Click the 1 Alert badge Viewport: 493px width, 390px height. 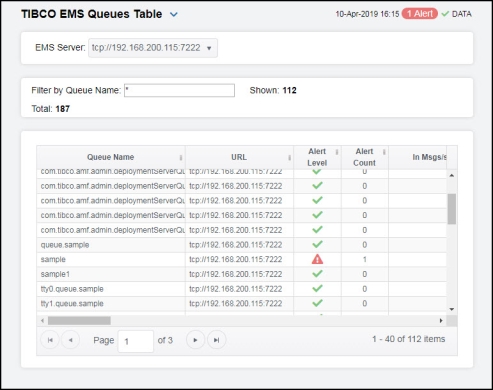[420, 14]
